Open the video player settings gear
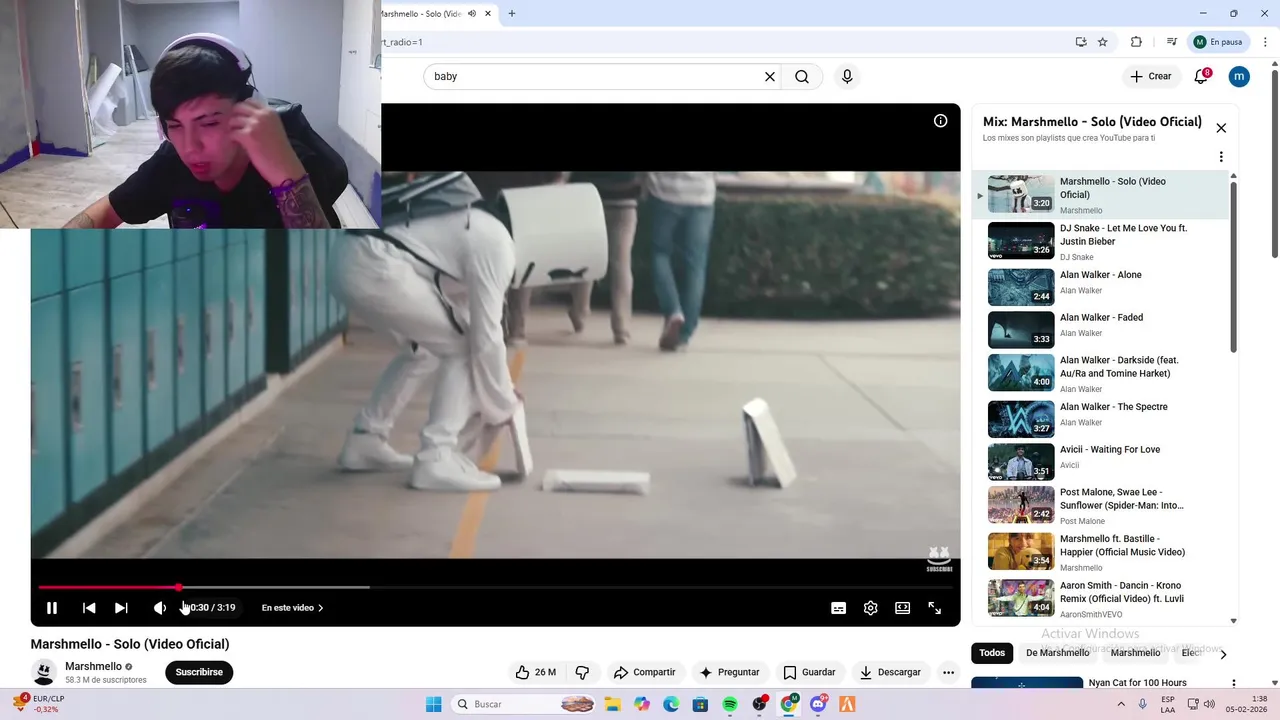 click(871, 608)
